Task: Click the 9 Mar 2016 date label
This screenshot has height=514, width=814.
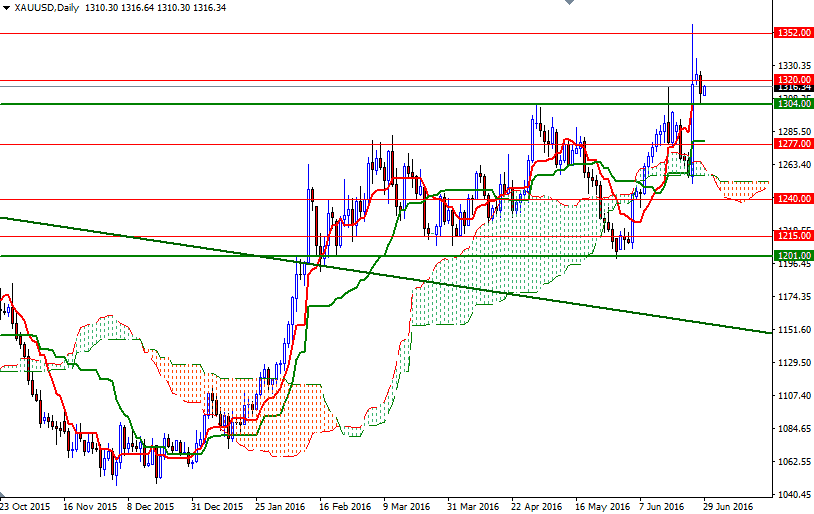Action: pos(408,506)
